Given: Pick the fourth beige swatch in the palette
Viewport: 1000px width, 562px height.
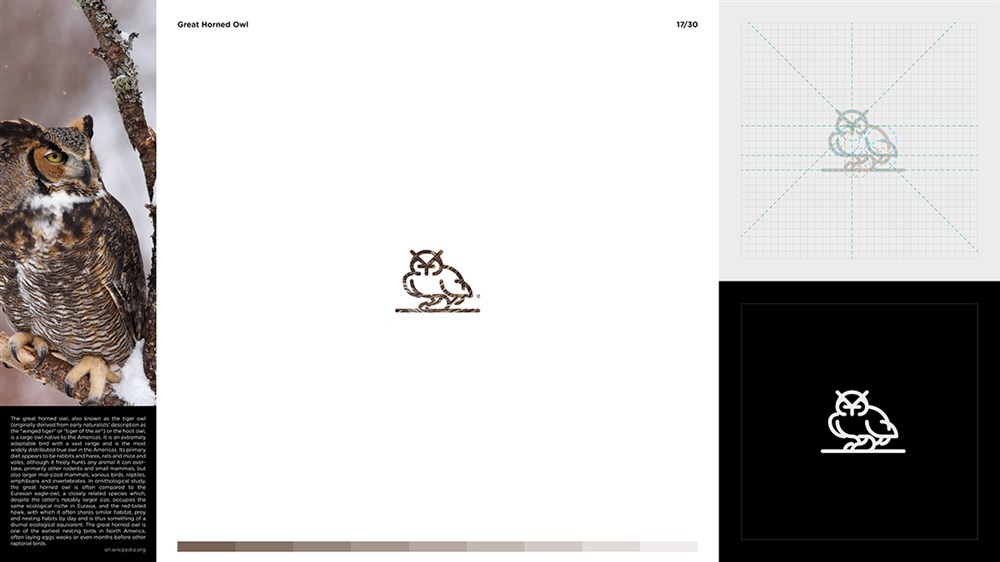Looking at the screenshot, I should click(379, 547).
